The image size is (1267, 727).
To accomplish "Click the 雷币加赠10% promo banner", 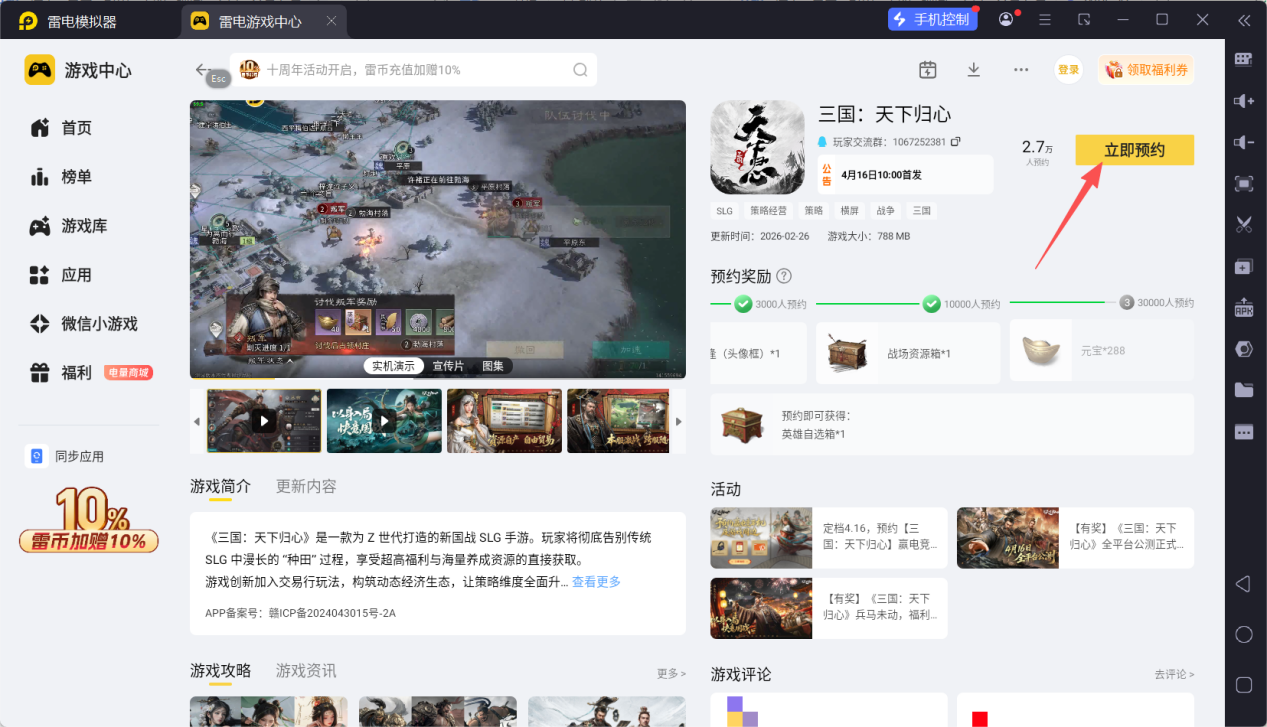I will pyautogui.click(x=89, y=521).
